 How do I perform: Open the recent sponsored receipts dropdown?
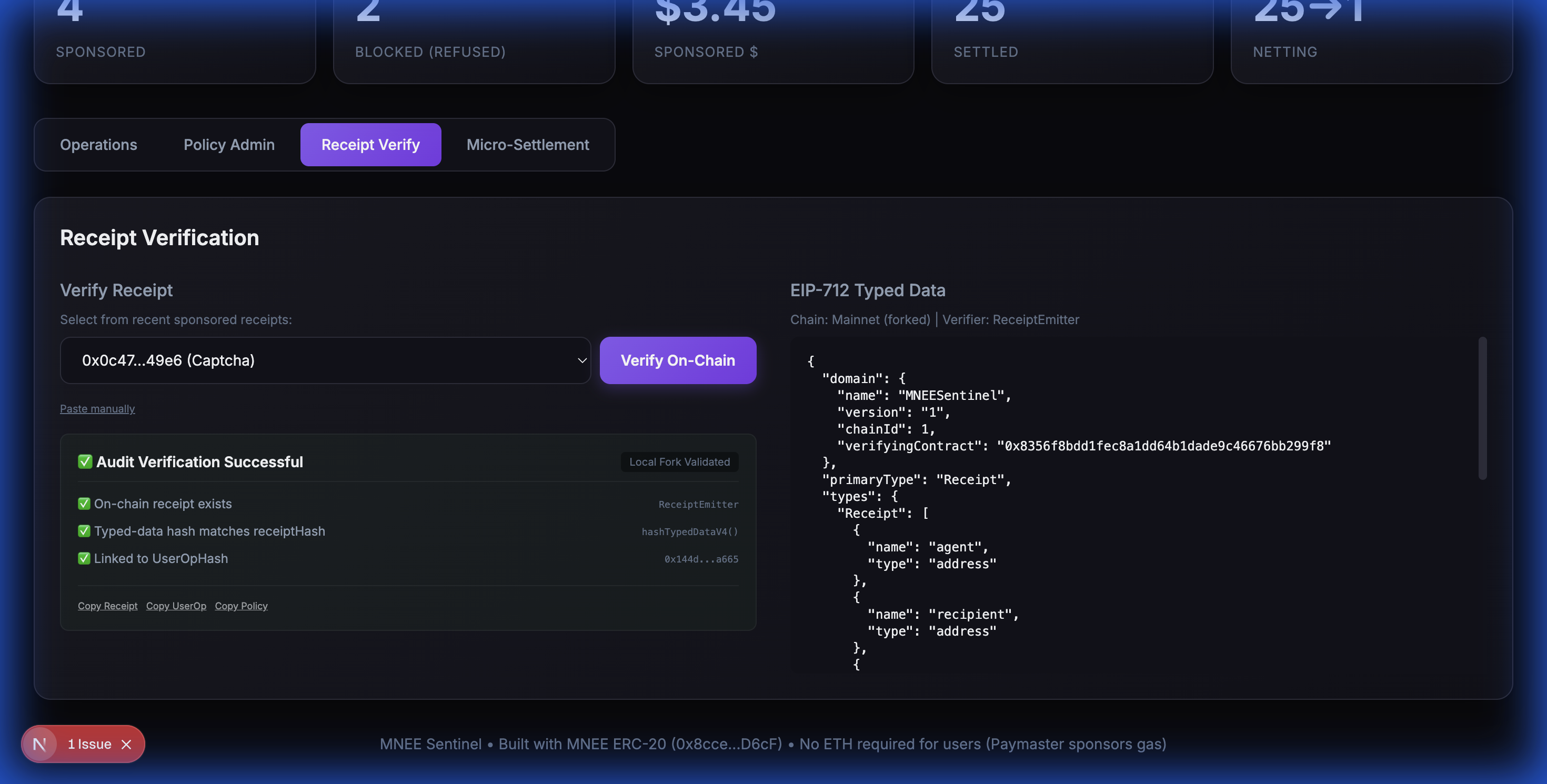(324, 360)
